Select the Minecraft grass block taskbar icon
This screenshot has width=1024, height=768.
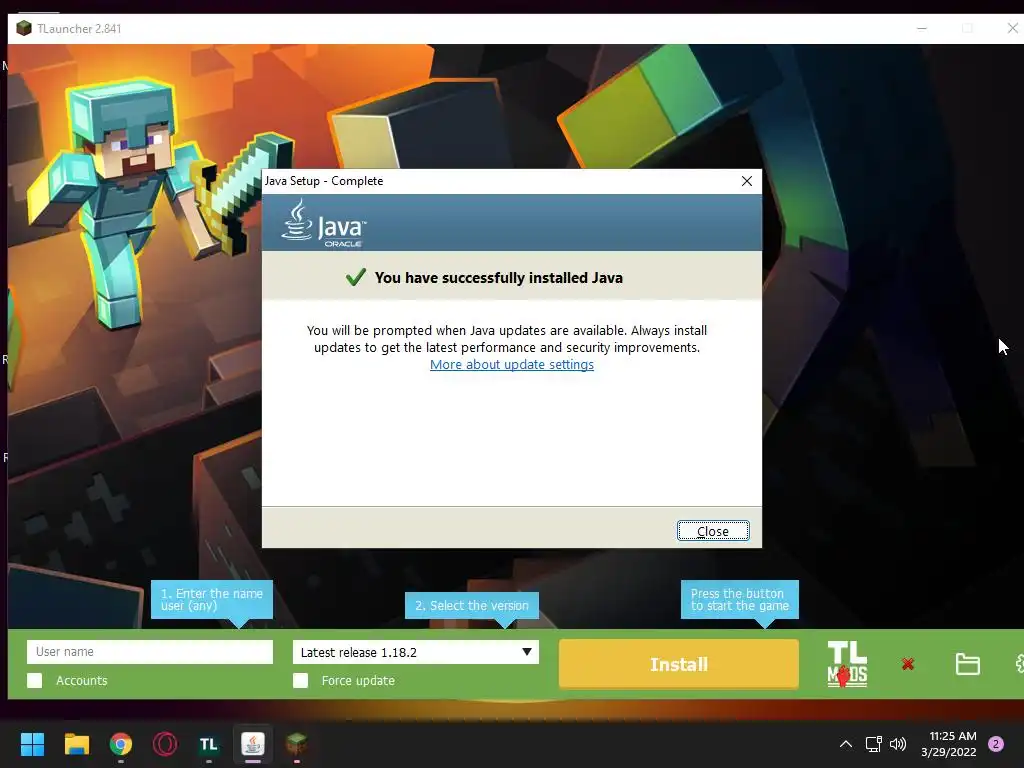click(x=296, y=744)
